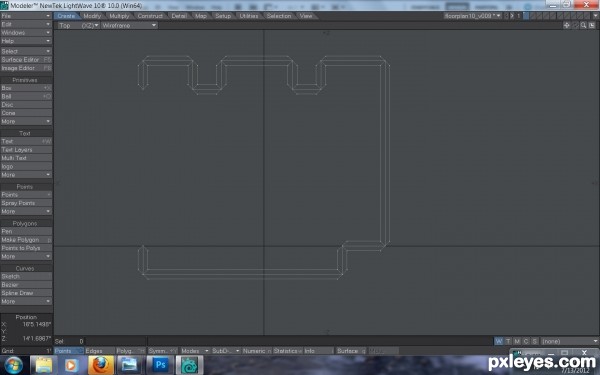Open the Top view type dropdown
The height and width of the screenshot is (375, 600).
click(x=78, y=25)
